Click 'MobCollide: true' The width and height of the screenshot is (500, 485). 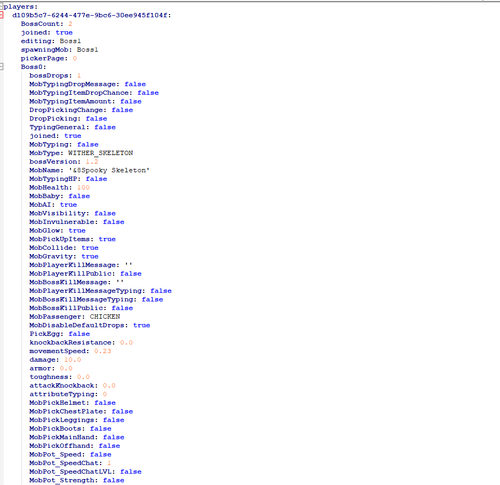point(64,248)
